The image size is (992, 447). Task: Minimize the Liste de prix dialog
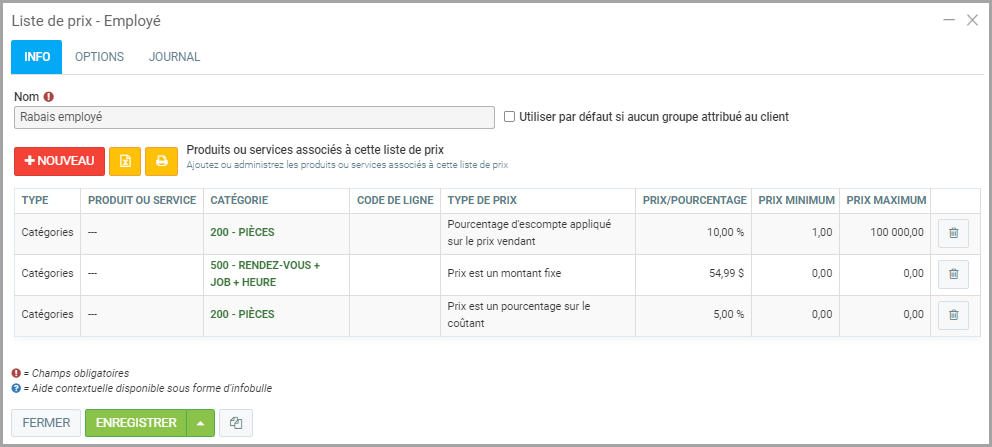click(946, 20)
